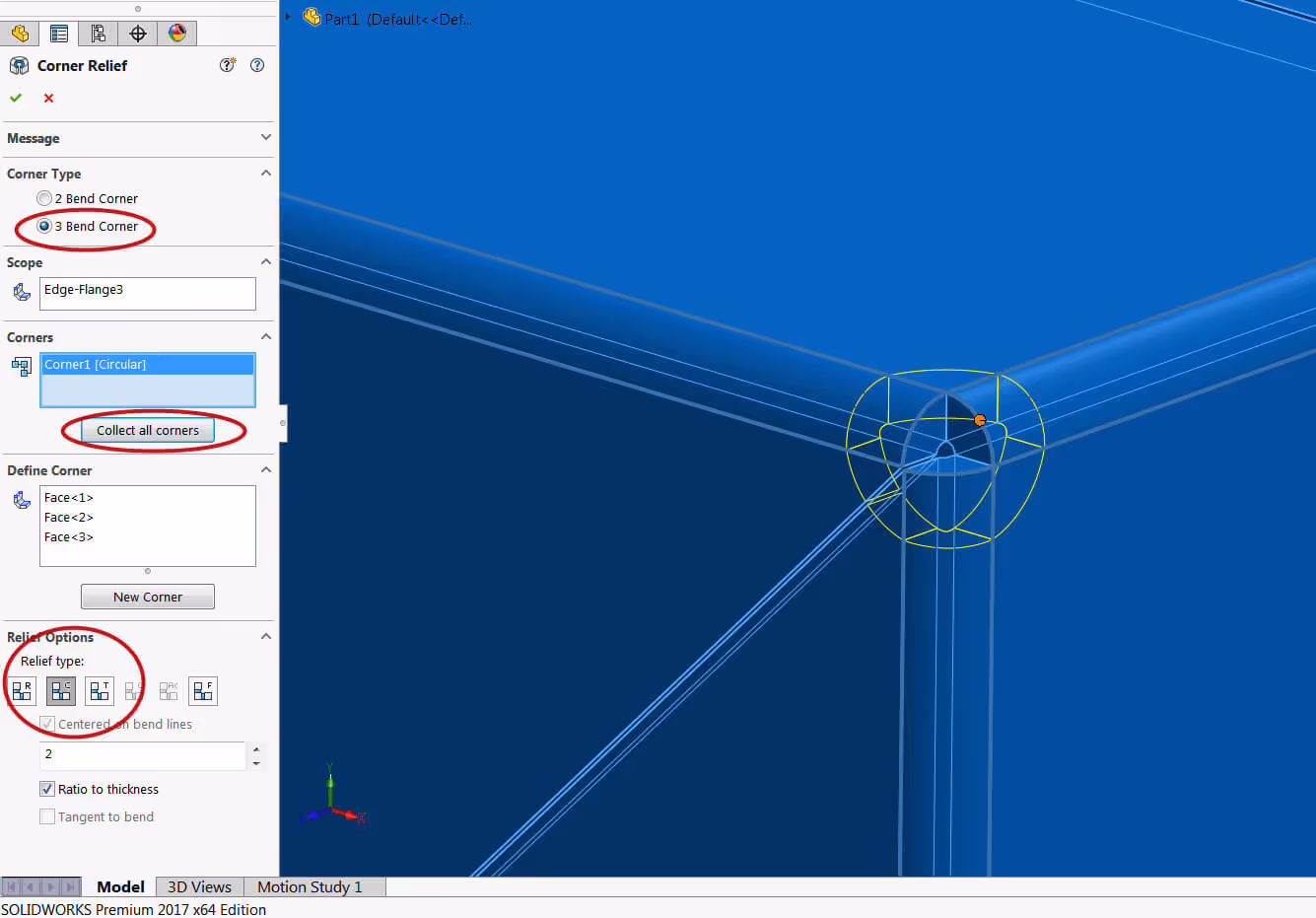Viewport: 1316px width, 918px height.
Task: Select Rectangular relief type (R)
Action: 22,690
